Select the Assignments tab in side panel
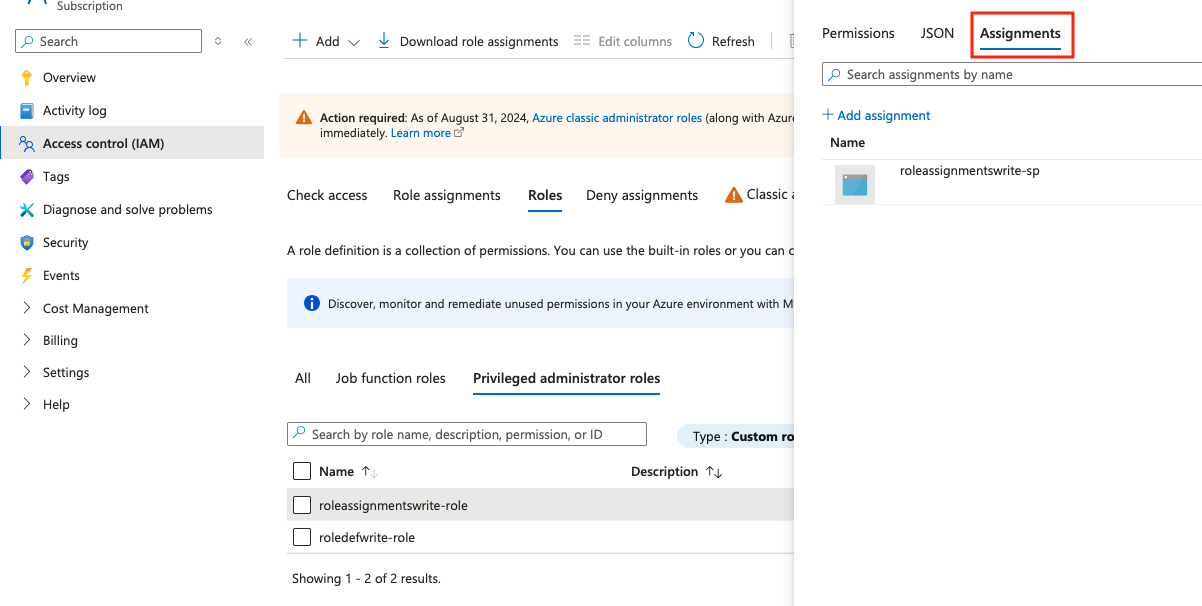Image resolution: width=1202 pixels, height=606 pixels. point(1020,34)
